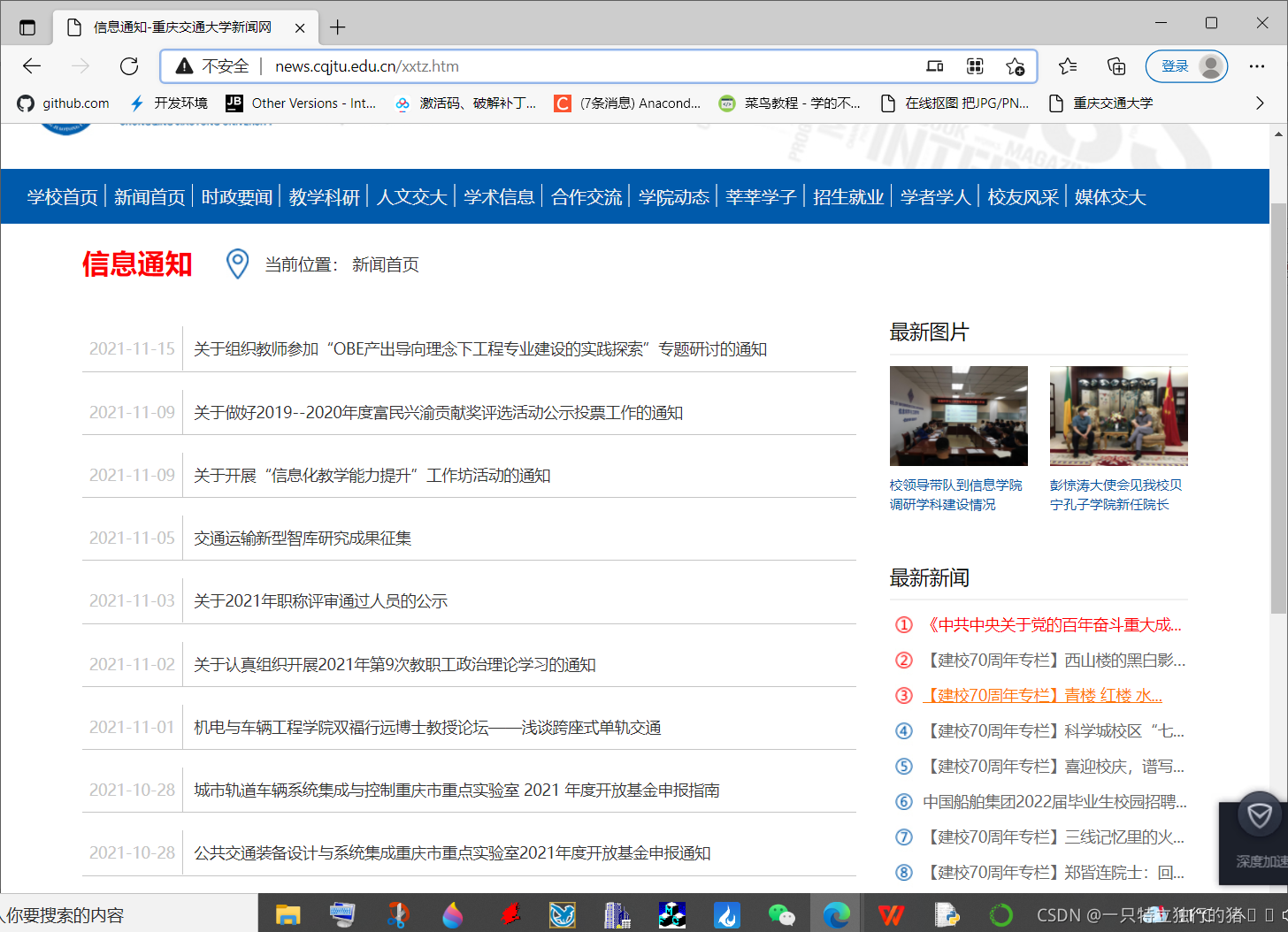Open the 学术信息 nav menu item
Screen dimensions: 1288x932
[x=500, y=197]
